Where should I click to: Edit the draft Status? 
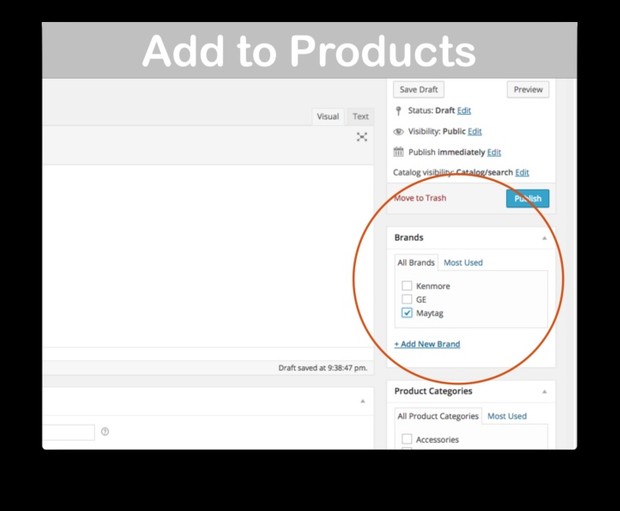pos(464,110)
